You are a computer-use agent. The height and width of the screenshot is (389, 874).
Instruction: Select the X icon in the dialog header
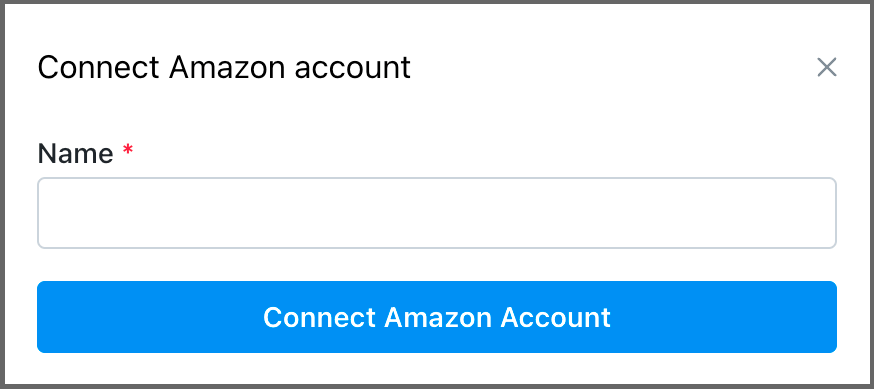coord(827,67)
